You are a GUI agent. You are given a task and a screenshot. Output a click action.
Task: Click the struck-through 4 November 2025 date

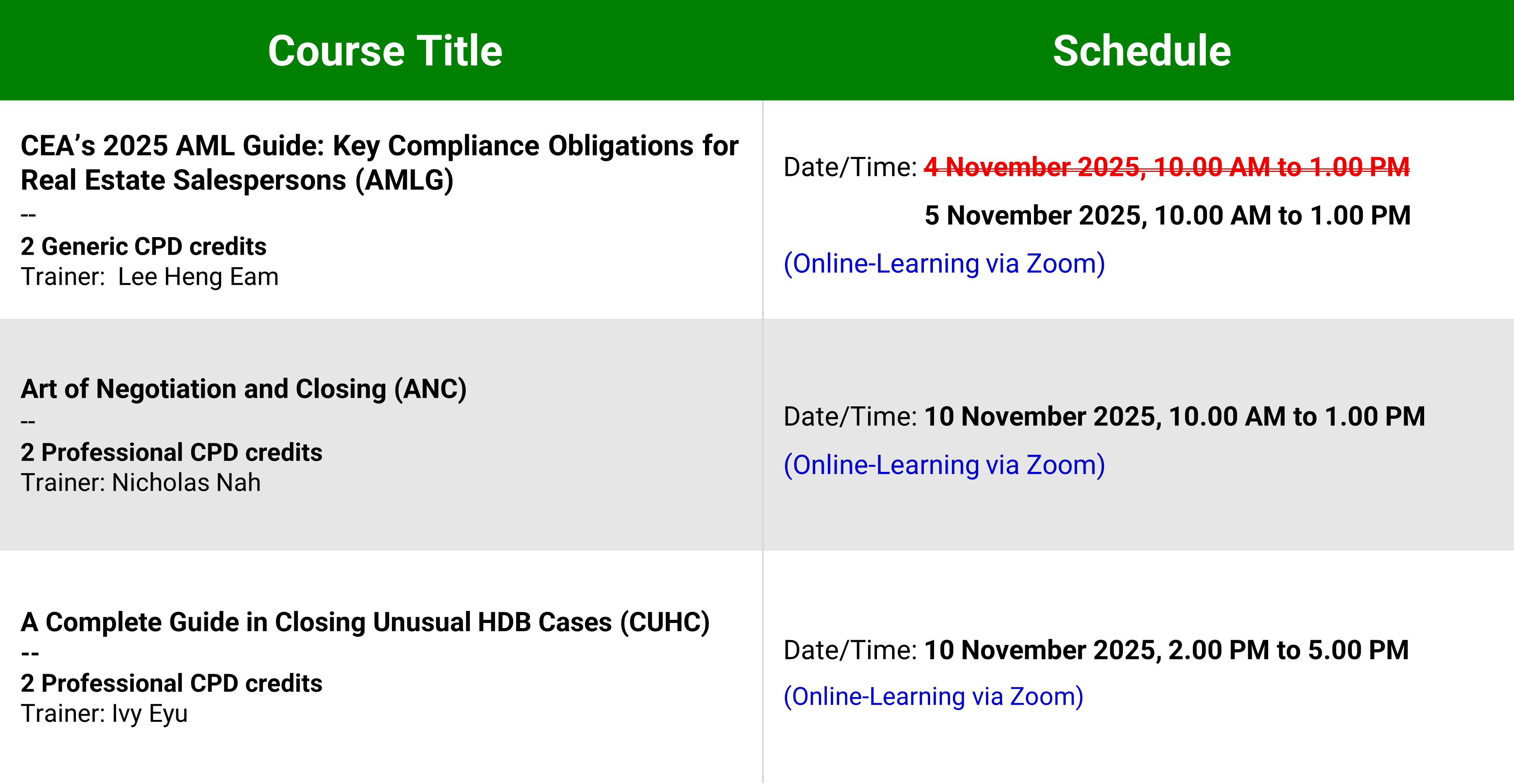(x=1167, y=167)
